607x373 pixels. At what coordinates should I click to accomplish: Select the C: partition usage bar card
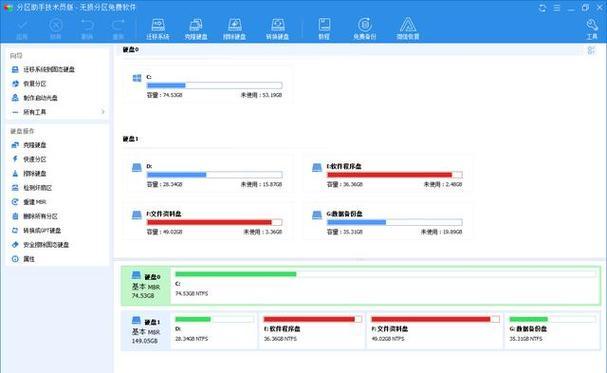click(207, 86)
